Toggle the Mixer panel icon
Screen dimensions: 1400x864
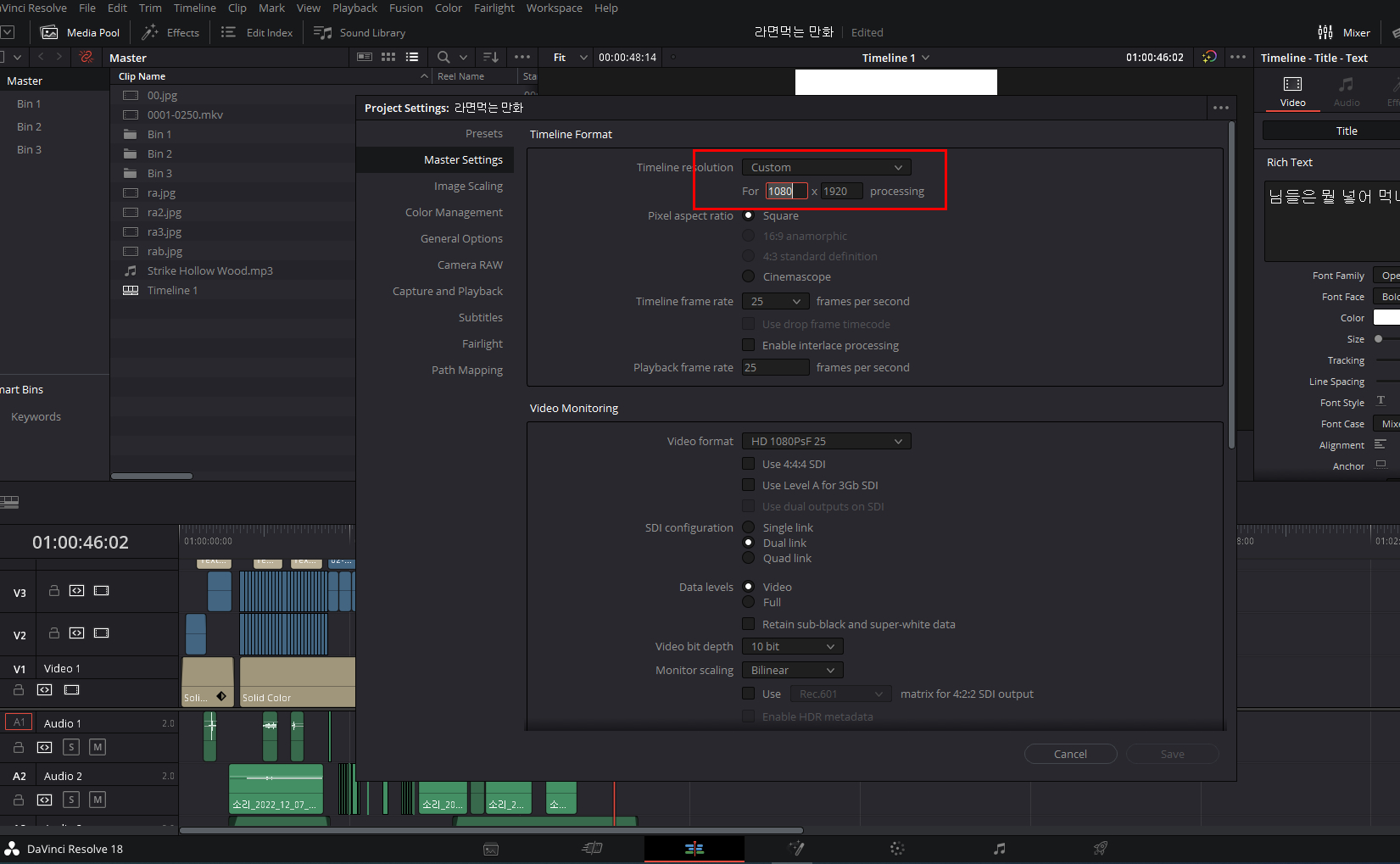1325,32
